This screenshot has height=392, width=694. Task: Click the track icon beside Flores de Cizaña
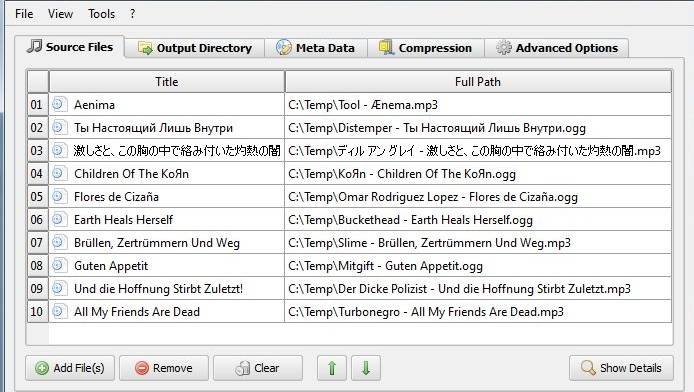pyautogui.click(x=59, y=196)
